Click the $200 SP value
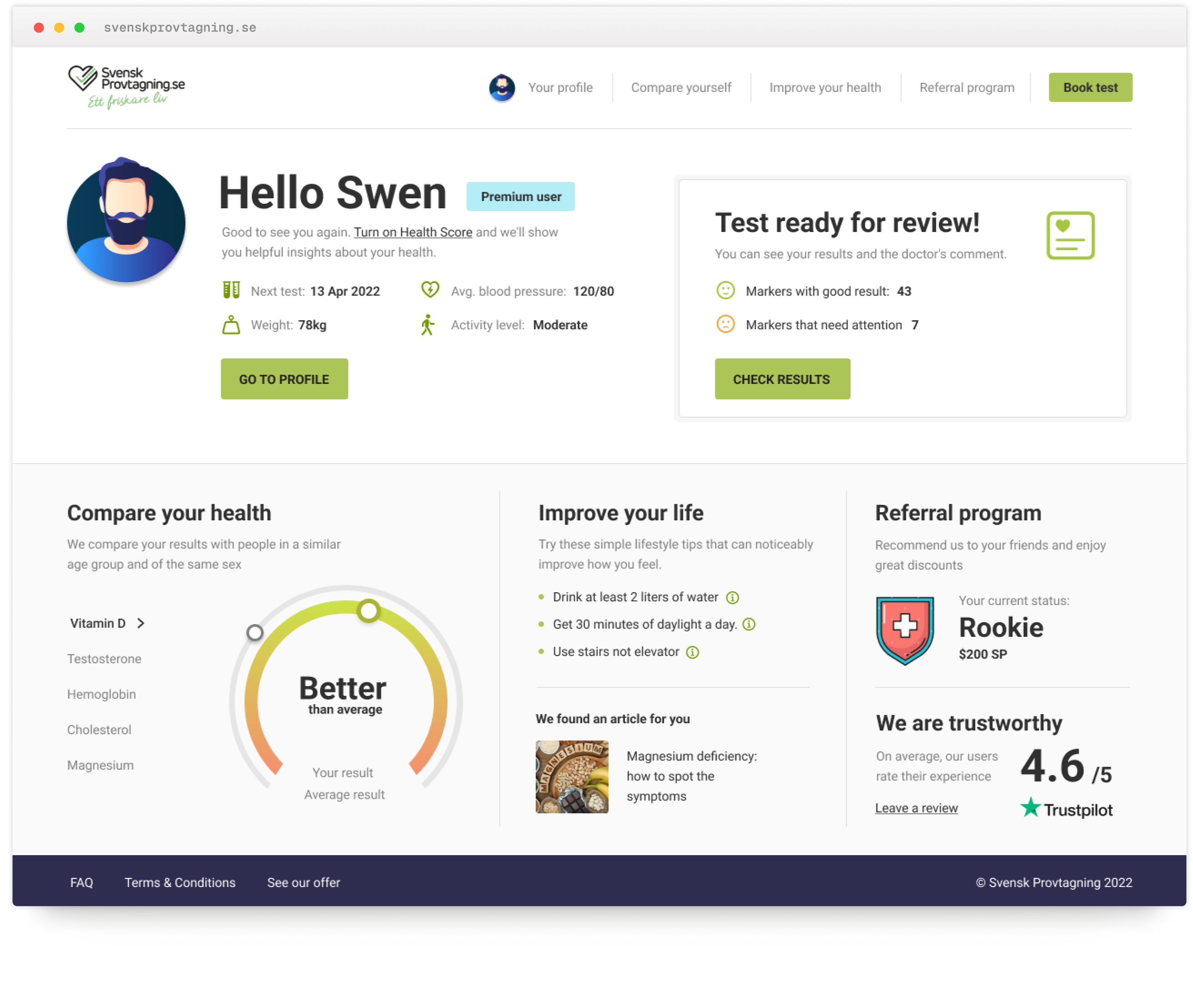The height and width of the screenshot is (1008, 1193). click(x=983, y=654)
